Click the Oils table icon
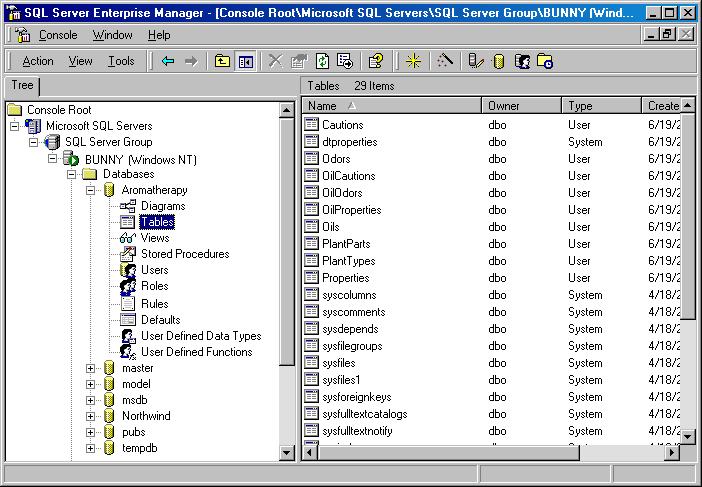The height and width of the screenshot is (487, 702). tap(311, 226)
